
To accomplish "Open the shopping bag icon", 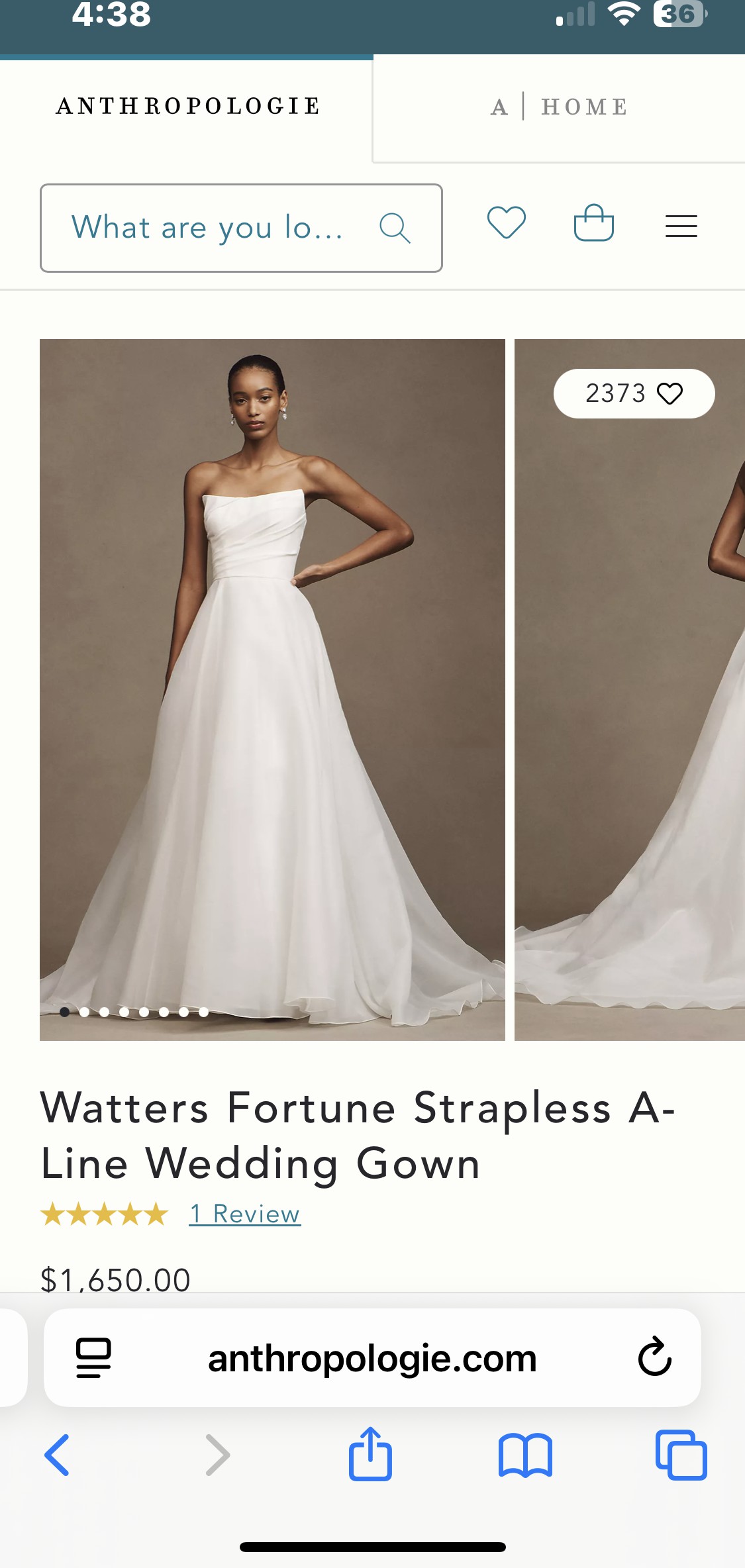I will coord(594,222).
